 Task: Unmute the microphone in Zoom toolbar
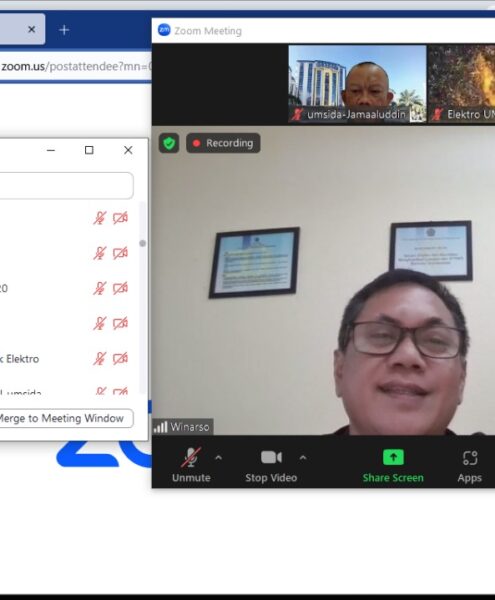tap(191, 465)
